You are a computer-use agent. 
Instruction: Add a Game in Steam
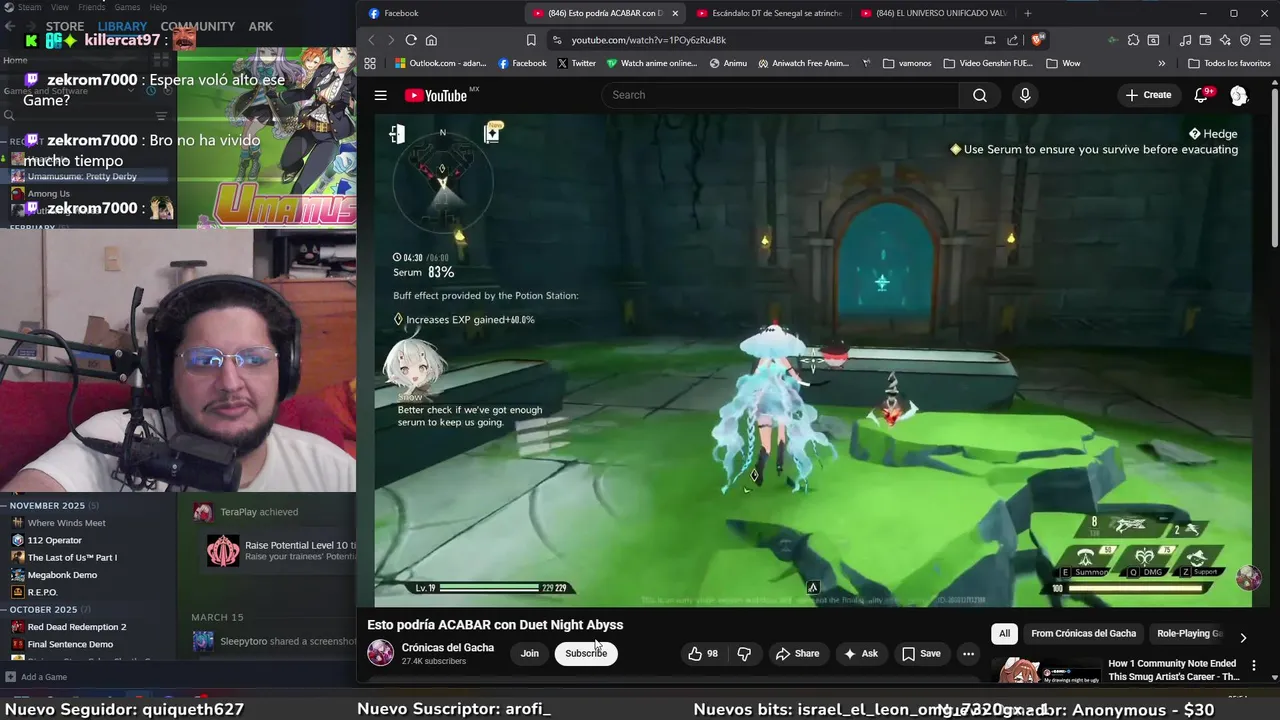point(35,677)
